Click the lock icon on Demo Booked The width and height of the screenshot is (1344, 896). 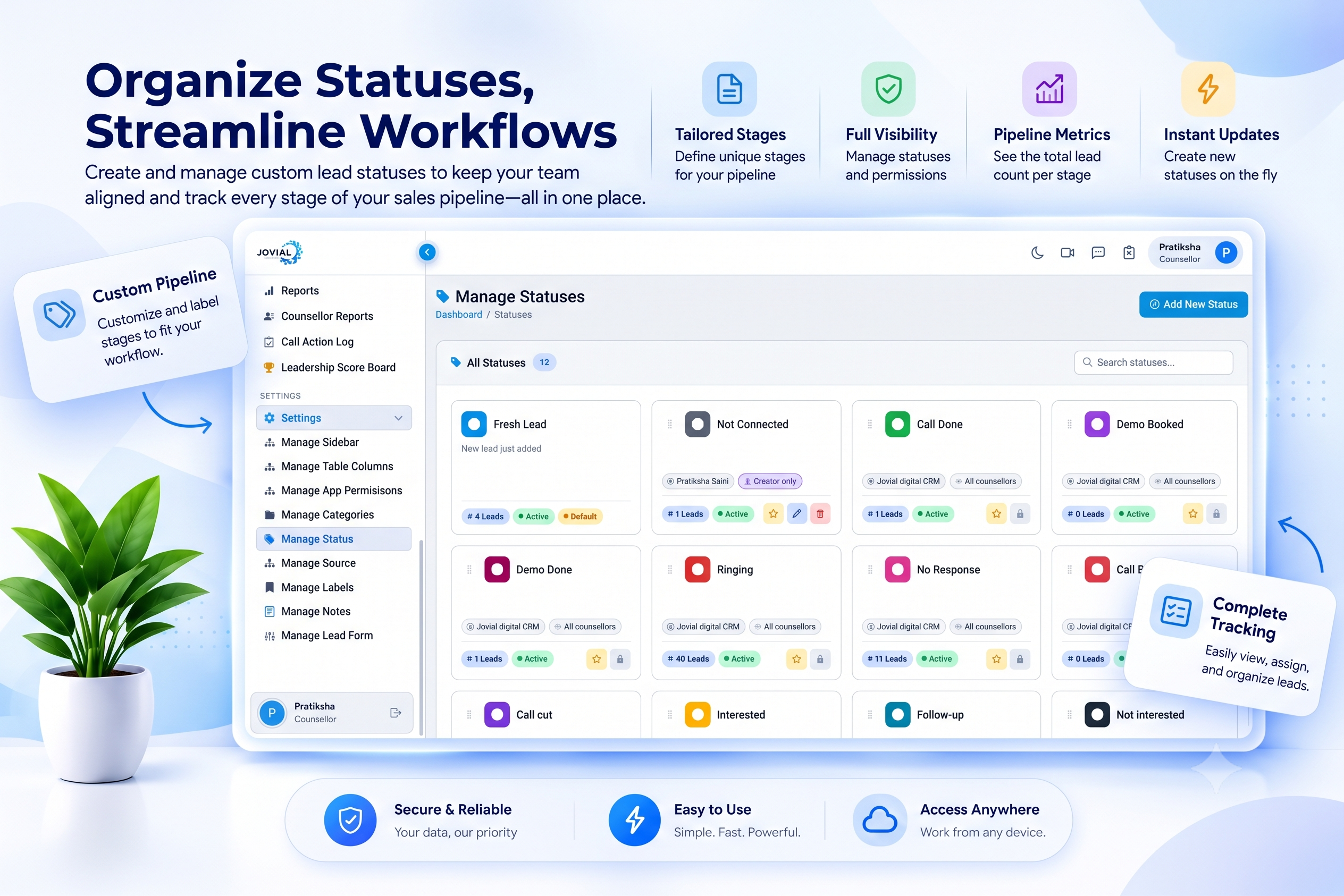pos(1216,514)
